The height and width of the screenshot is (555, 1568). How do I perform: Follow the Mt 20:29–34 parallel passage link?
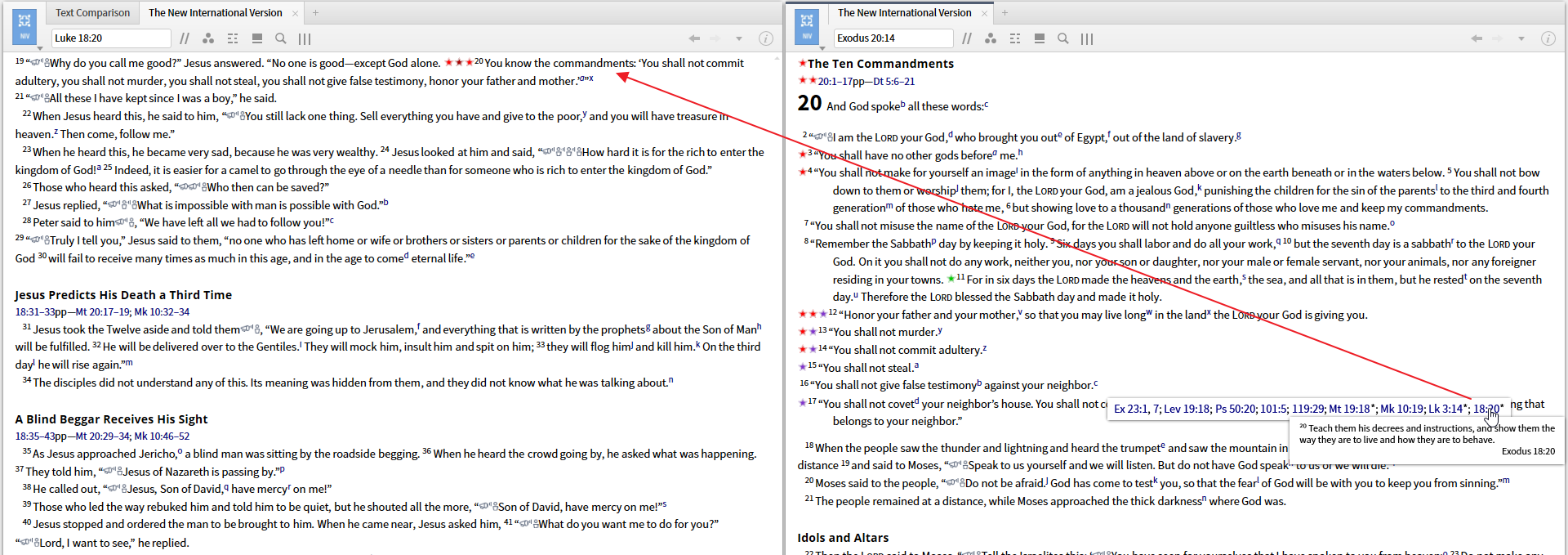[x=103, y=436]
